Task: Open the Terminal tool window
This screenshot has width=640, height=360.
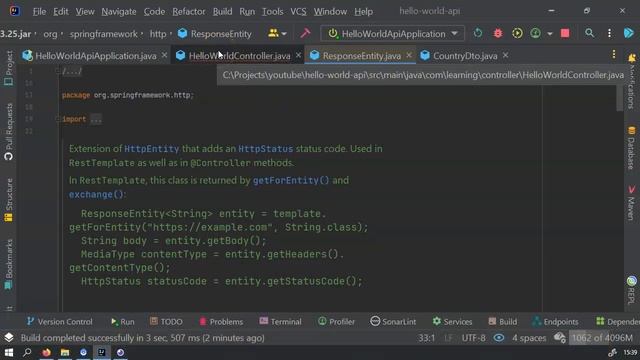Action: [280, 322]
